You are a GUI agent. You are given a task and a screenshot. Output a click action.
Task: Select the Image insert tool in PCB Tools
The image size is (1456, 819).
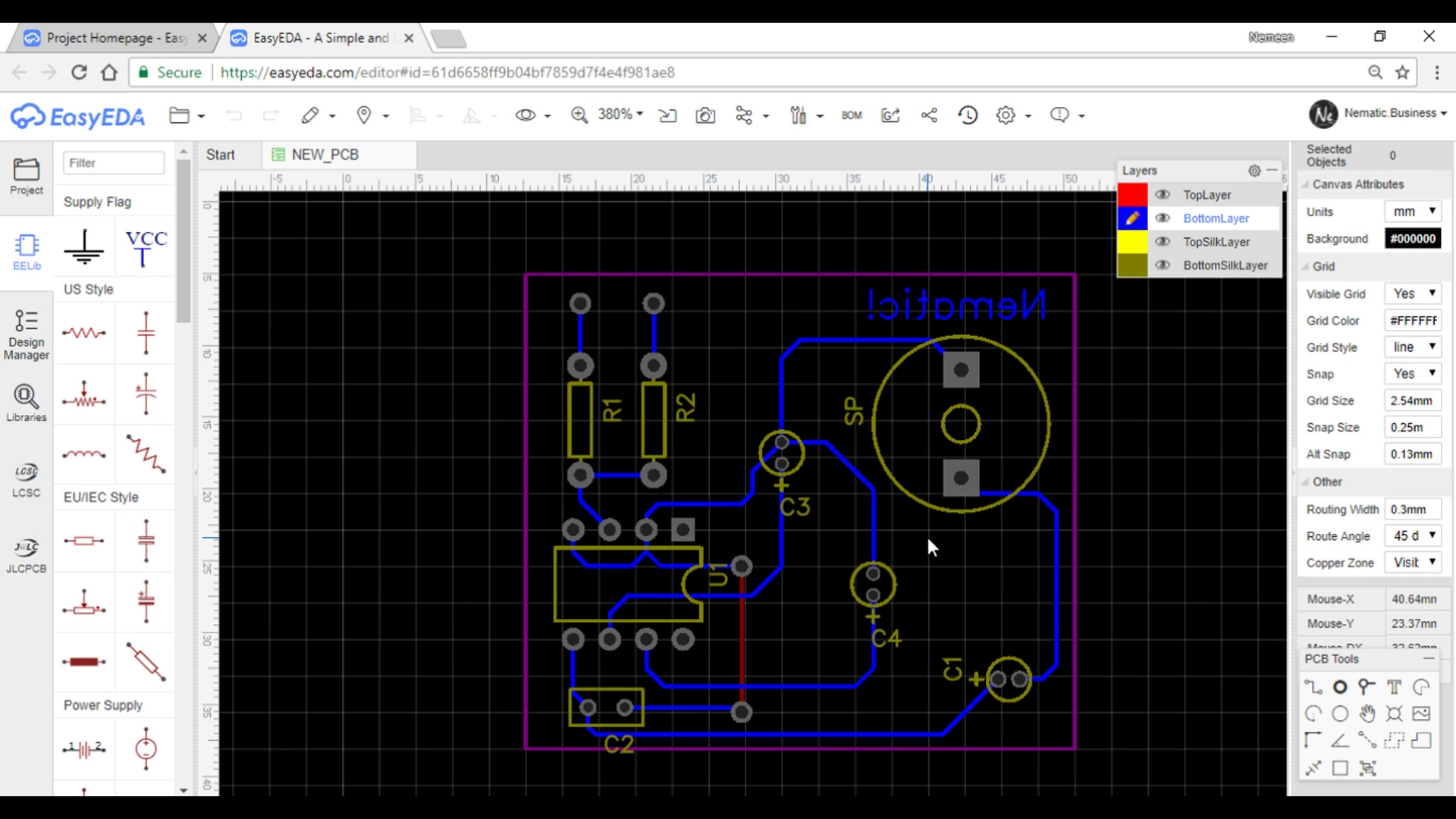[1421, 714]
